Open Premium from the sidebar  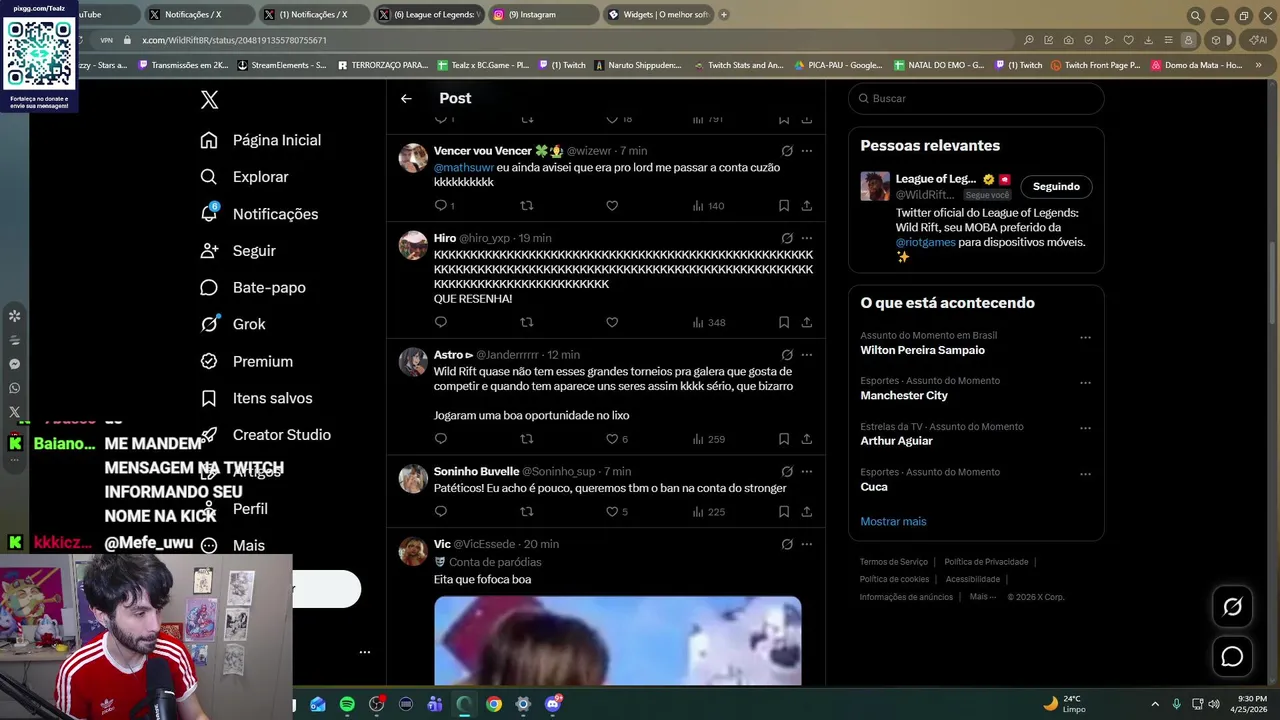coord(246,361)
